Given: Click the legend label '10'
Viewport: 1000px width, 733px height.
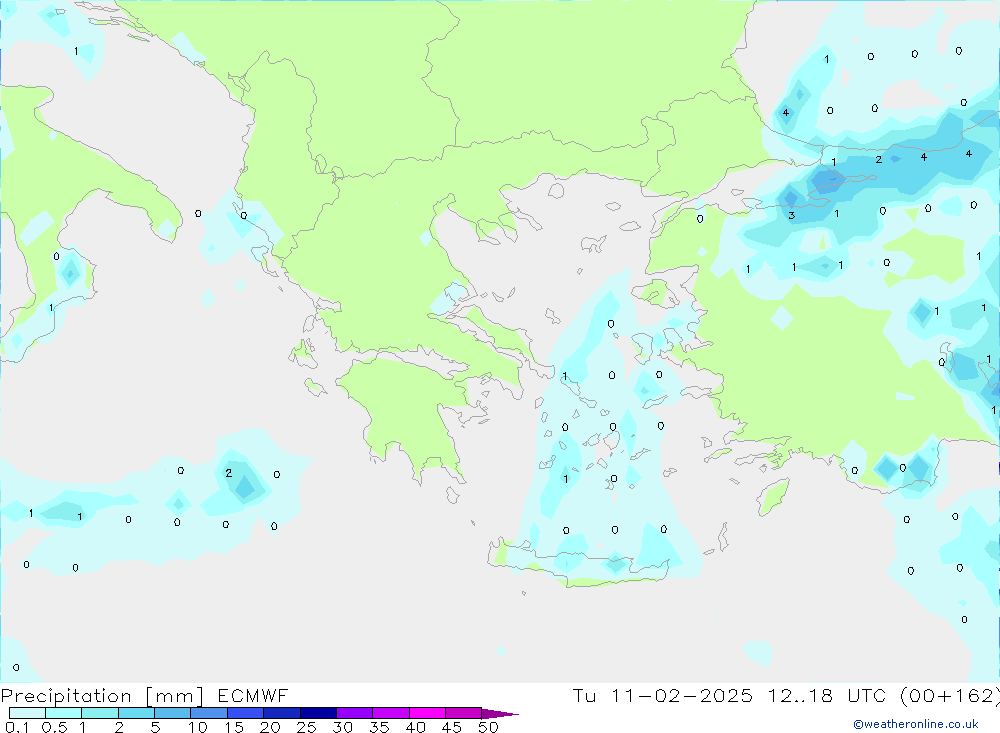Looking at the screenshot, I should (x=198, y=727).
